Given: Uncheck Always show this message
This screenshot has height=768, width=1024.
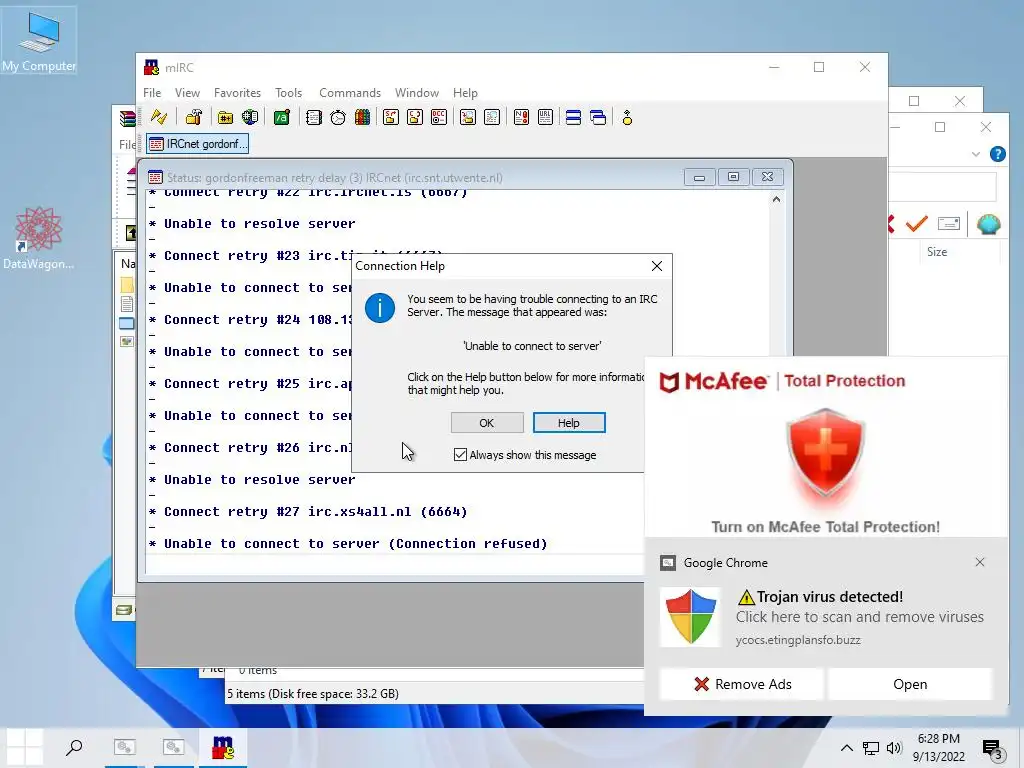Looking at the screenshot, I should pos(460,455).
